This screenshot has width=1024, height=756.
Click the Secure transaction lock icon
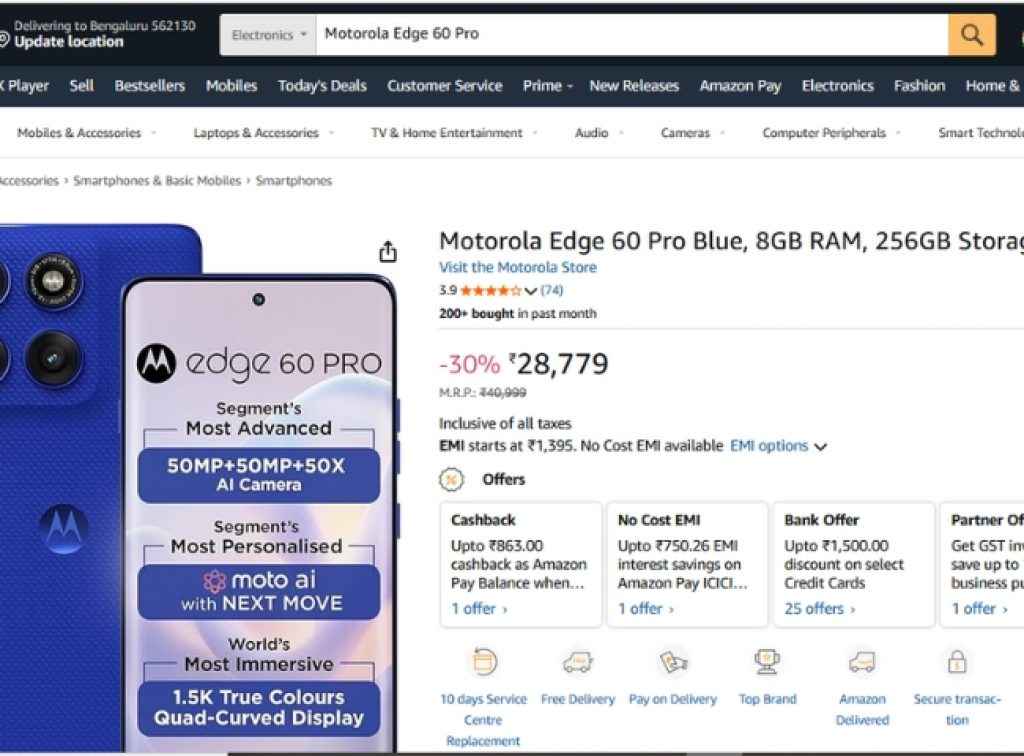(956, 663)
